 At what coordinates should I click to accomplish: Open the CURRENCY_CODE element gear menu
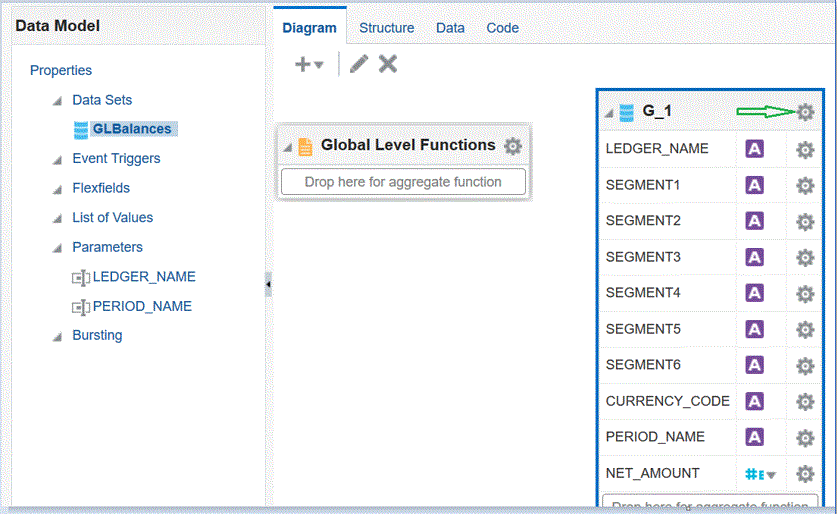click(805, 402)
